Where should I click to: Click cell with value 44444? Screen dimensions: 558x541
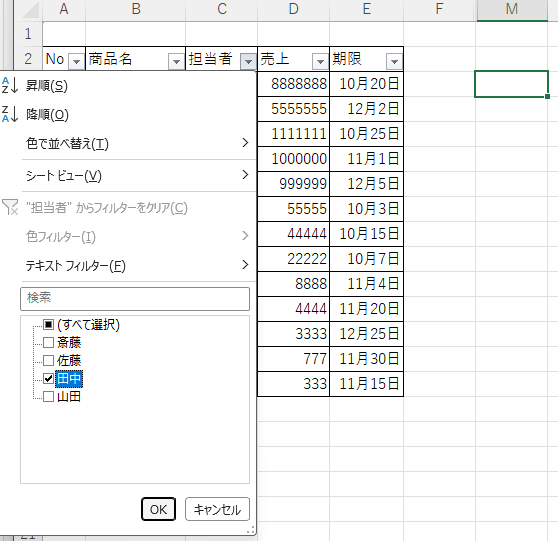coord(293,234)
